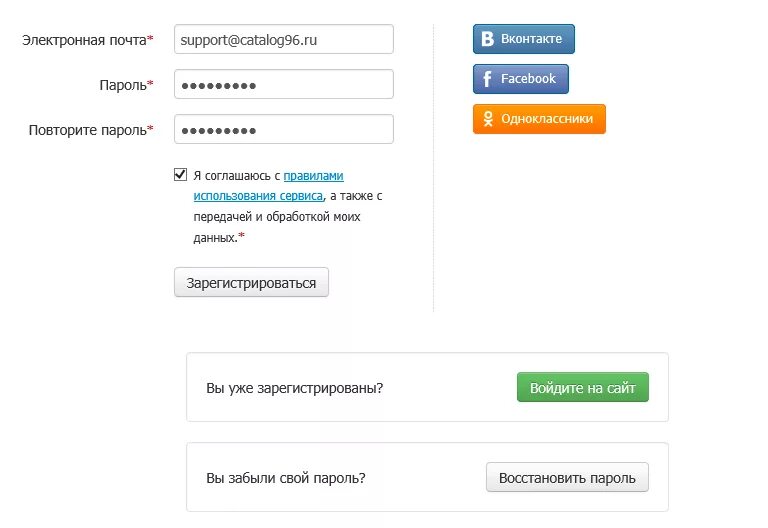The image size is (768, 528).
Task: Sign up via the Вконтакте button
Action: tap(524, 39)
